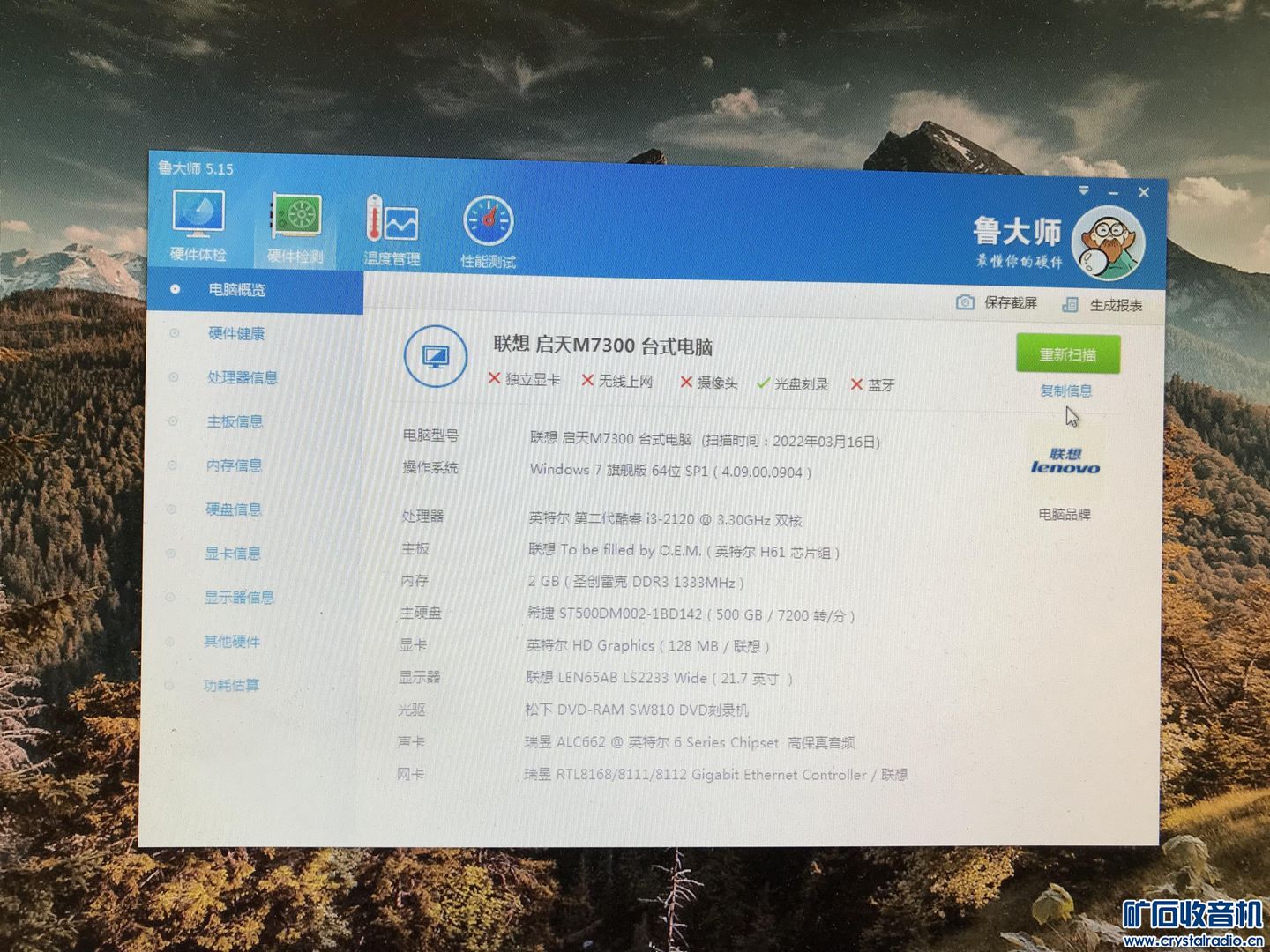The height and width of the screenshot is (952, 1270).
Task: Click the 显示器 row label
Action: tap(420, 677)
